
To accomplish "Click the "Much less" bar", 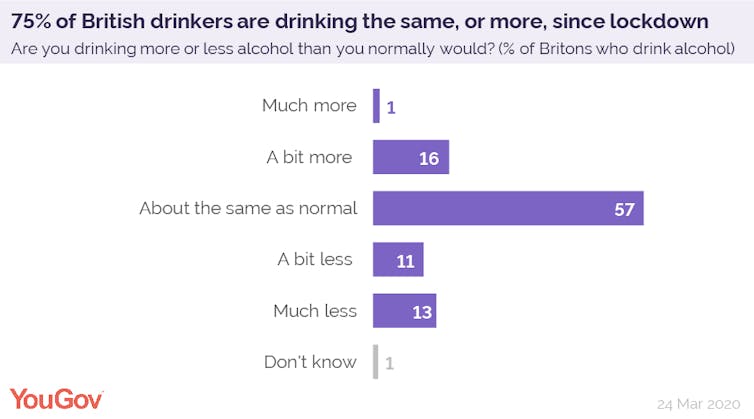I will point(392,311).
